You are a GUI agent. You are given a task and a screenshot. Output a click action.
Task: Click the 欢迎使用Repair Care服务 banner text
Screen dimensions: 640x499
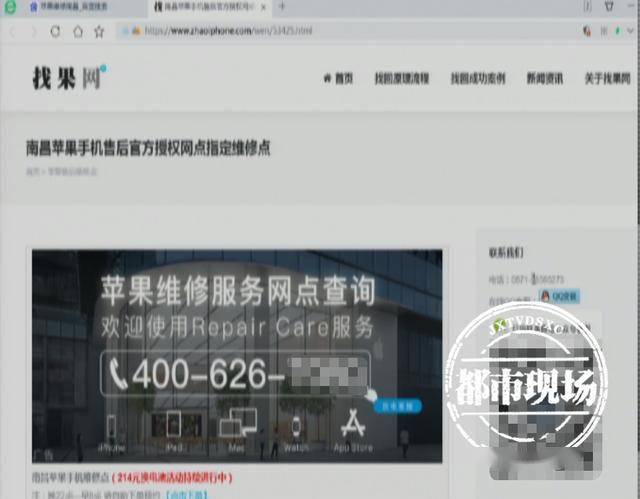pyautogui.click(x=237, y=328)
